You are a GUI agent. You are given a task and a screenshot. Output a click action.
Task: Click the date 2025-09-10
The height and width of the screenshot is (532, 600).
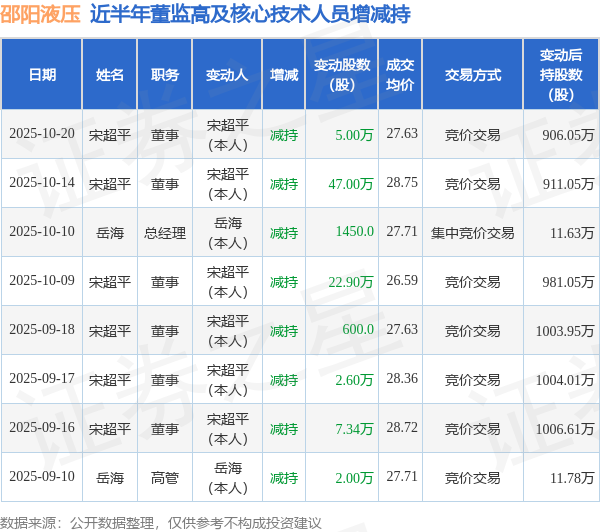[42, 477]
